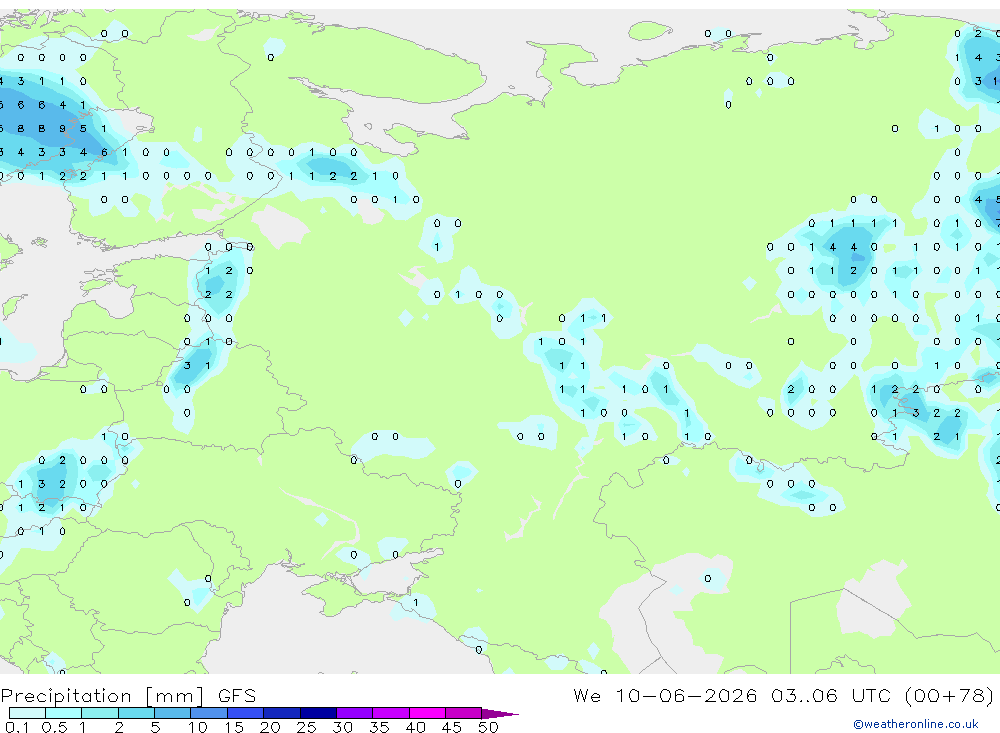Click the 40–45 mm magenta legend swatch
Screen dimensions: 1000x733
click(427, 713)
